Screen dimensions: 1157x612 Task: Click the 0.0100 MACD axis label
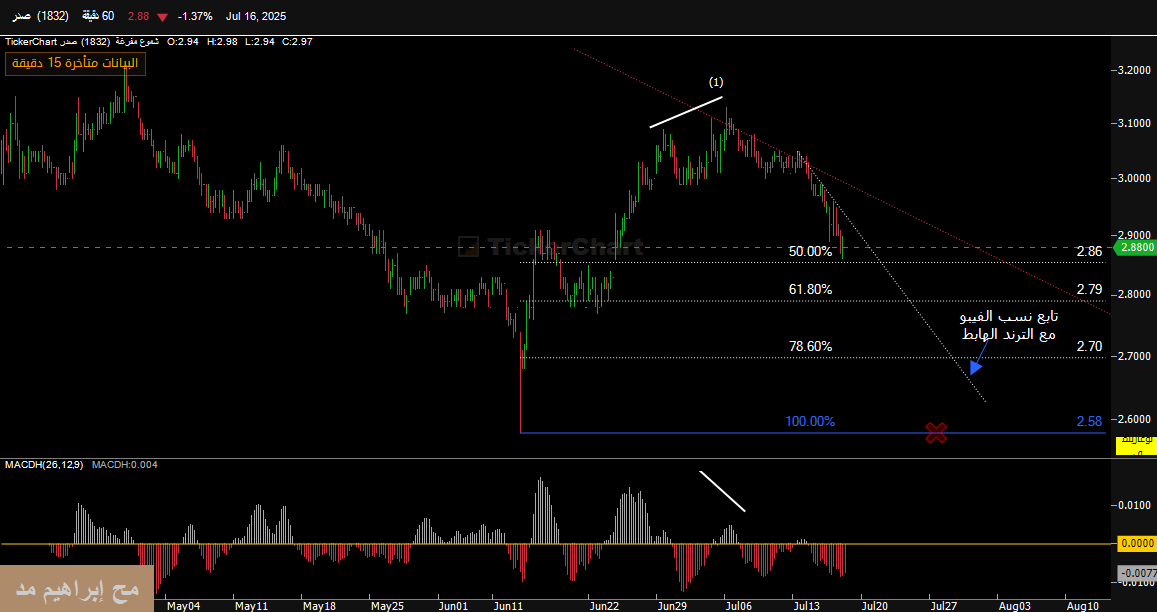pos(1135,506)
